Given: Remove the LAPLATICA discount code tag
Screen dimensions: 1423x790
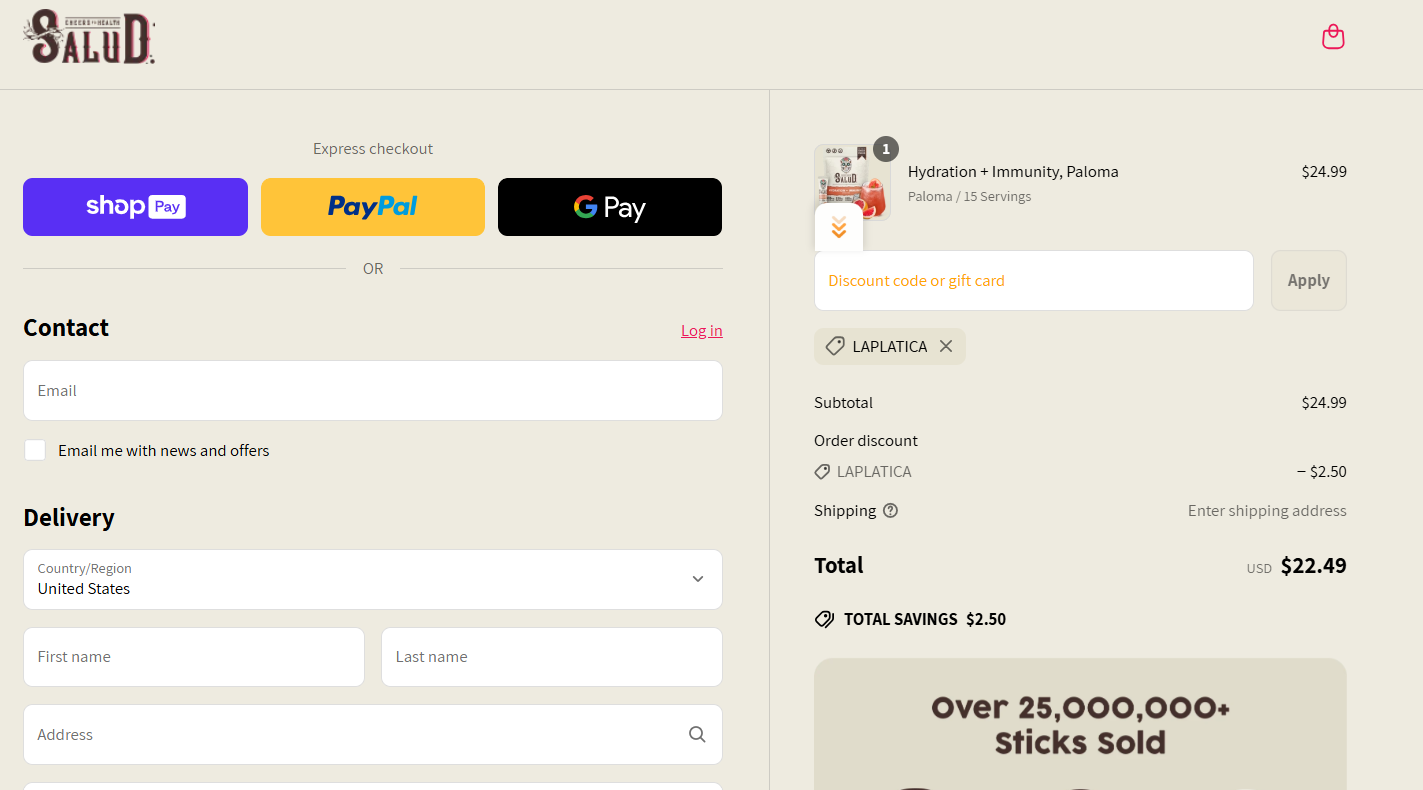Looking at the screenshot, I should point(946,346).
